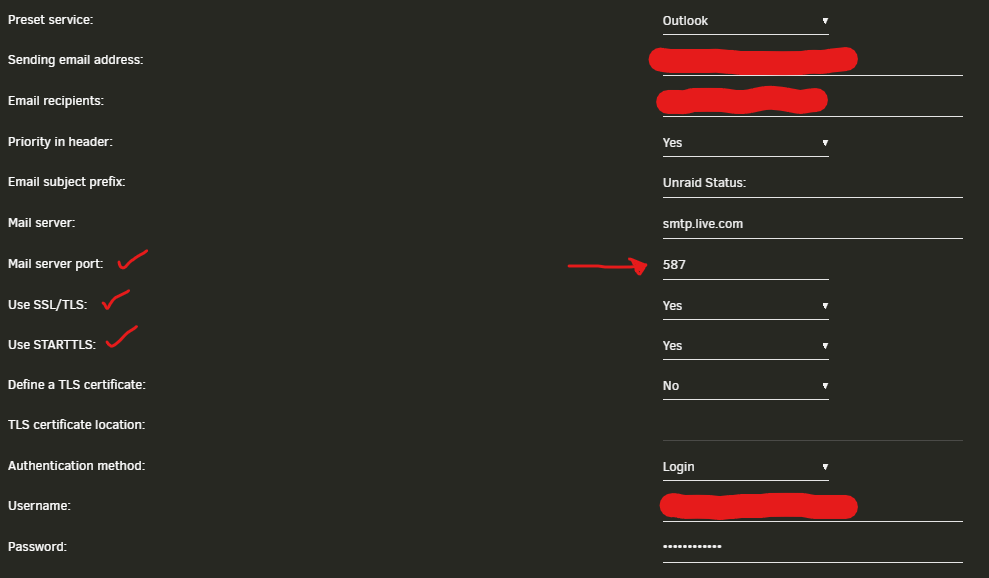The height and width of the screenshot is (578, 989).
Task: Click the 'Email recipients:' label
Action: (56, 101)
